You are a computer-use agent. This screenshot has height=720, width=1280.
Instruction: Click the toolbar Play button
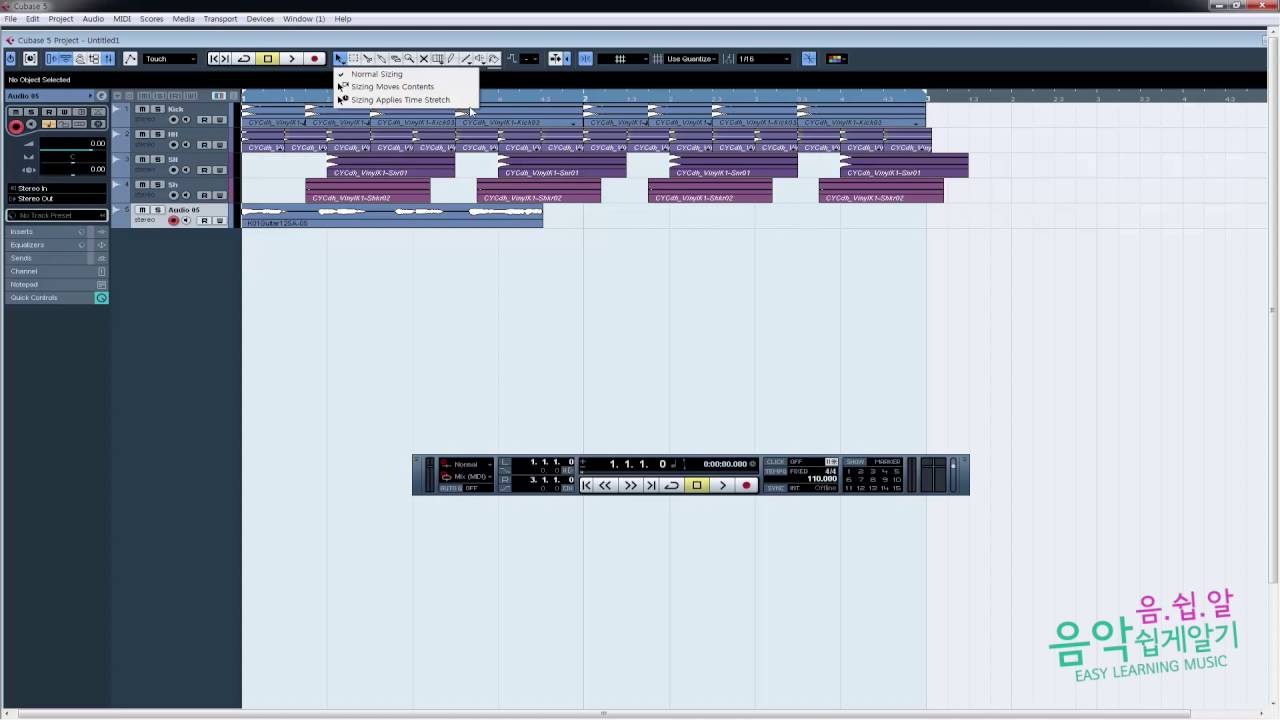tap(291, 59)
